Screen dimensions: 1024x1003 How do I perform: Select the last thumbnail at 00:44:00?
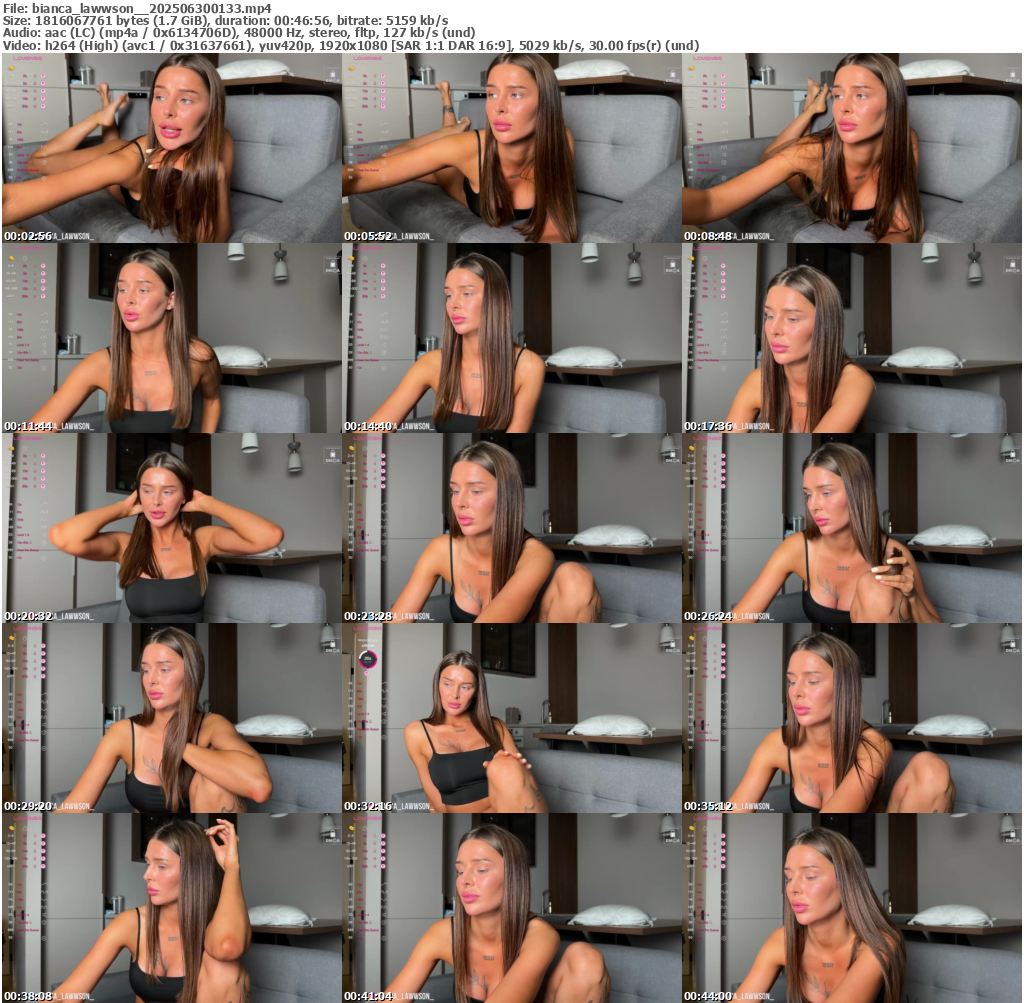tap(851, 908)
